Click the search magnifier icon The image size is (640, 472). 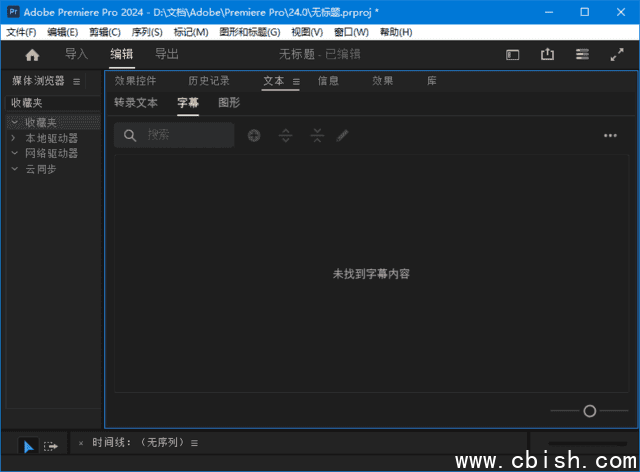point(130,136)
